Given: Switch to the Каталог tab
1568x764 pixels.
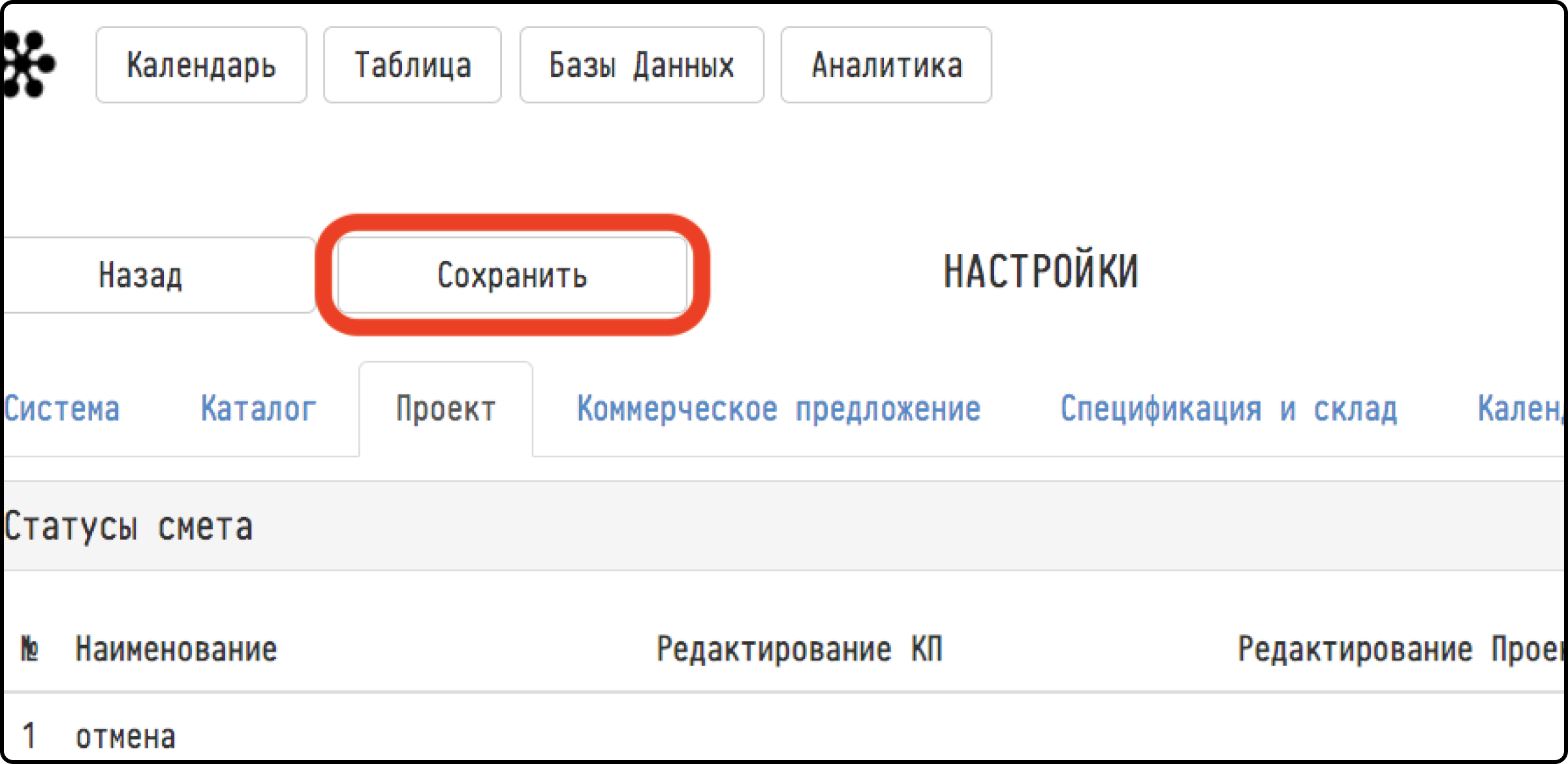Looking at the screenshot, I should [259, 409].
